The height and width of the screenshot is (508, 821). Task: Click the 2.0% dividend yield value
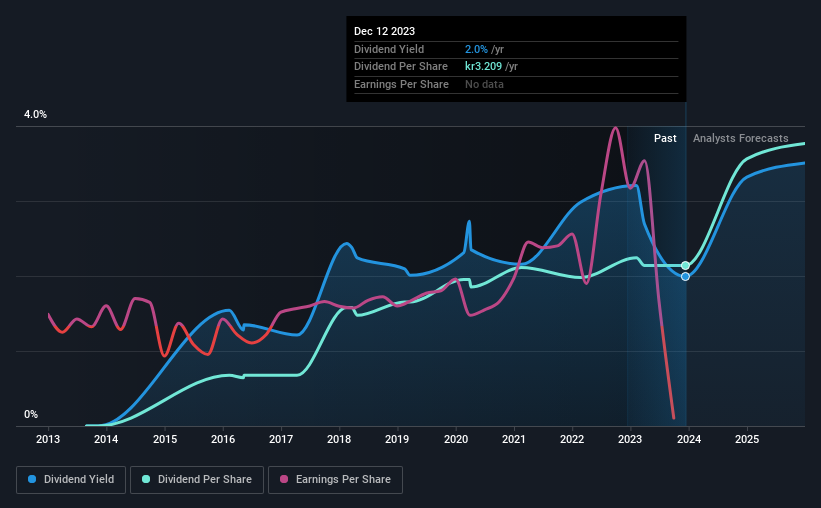click(476, 49)
